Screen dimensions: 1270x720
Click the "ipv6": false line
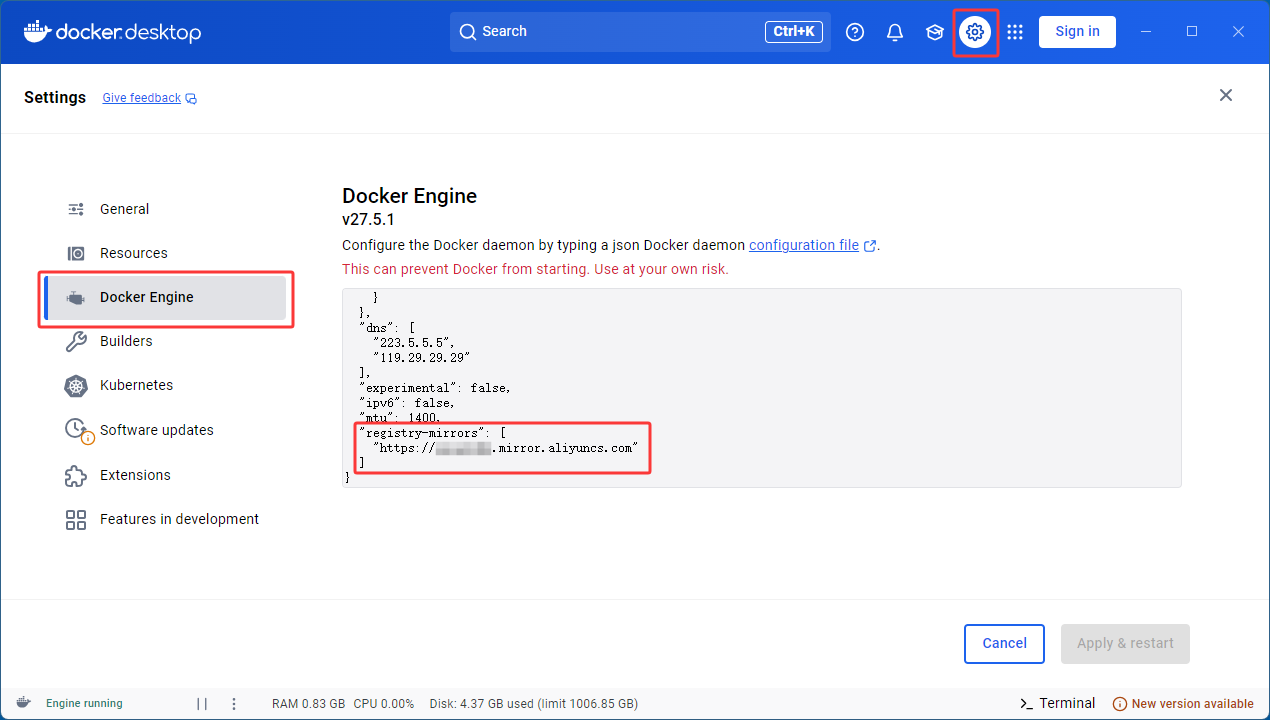407,403
